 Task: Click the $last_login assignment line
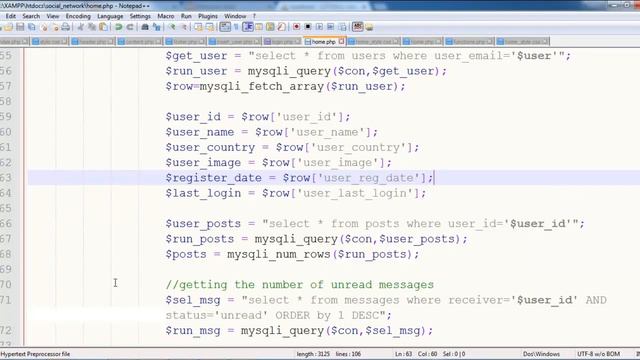click(x=296, y=193)
